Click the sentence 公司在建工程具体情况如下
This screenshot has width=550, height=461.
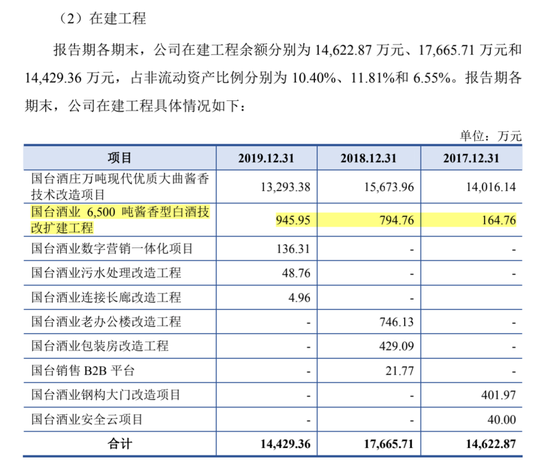[x=154, y=106]
